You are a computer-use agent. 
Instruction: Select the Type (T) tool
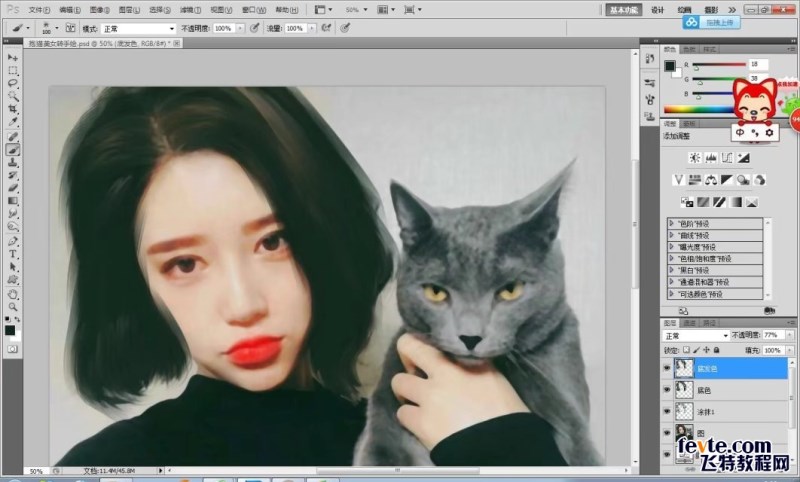point(12,254)
